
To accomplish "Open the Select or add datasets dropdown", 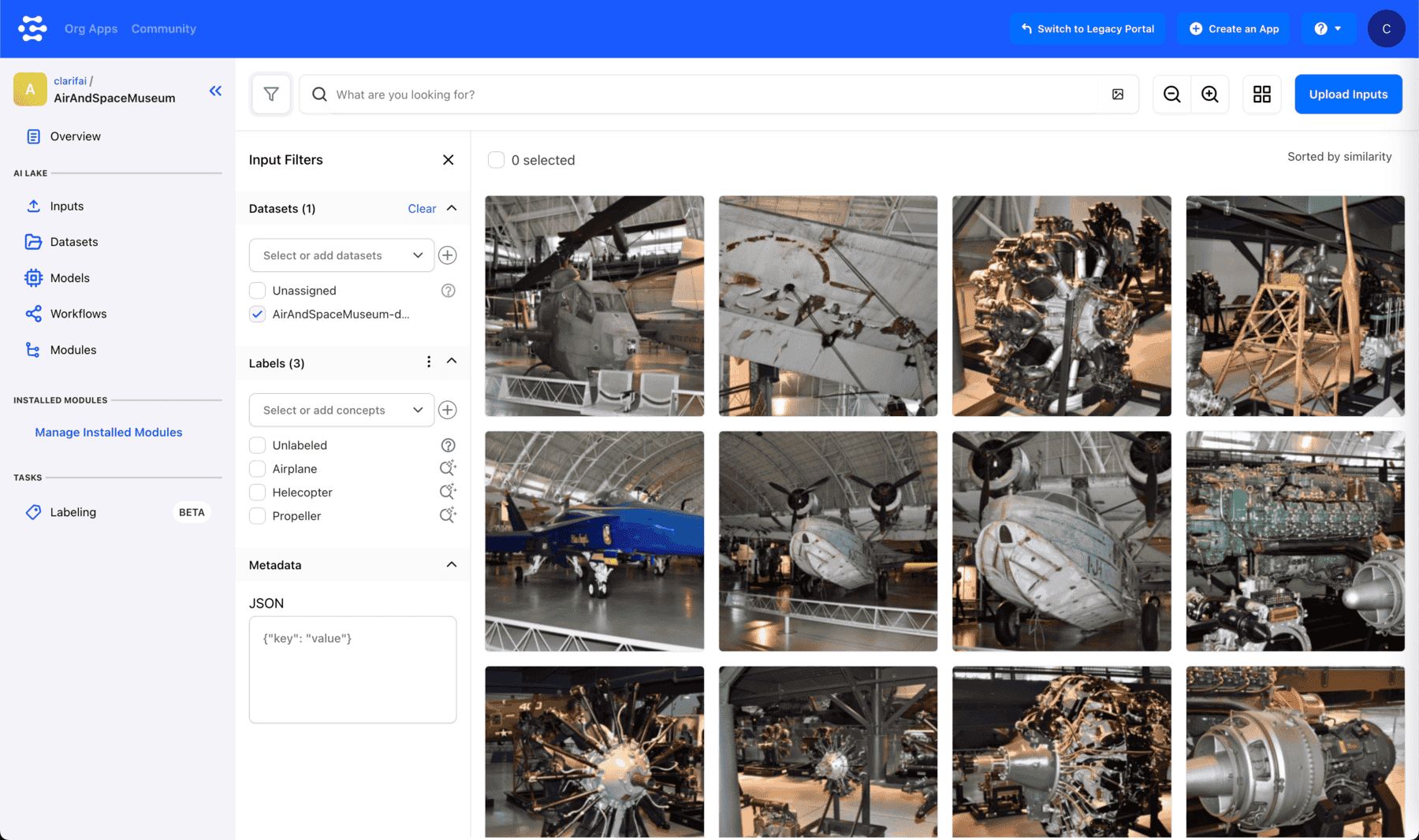I will coord(341,255).
